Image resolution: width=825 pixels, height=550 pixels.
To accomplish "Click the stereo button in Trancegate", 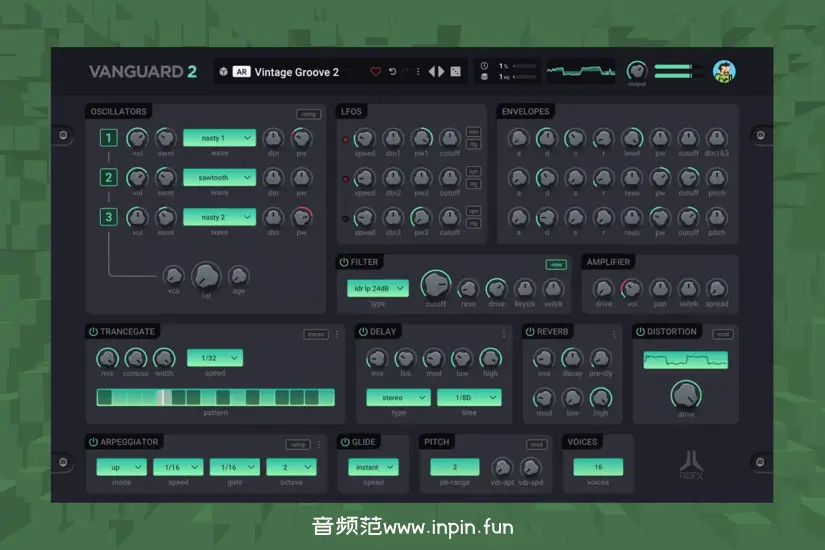I will [315, 334].
